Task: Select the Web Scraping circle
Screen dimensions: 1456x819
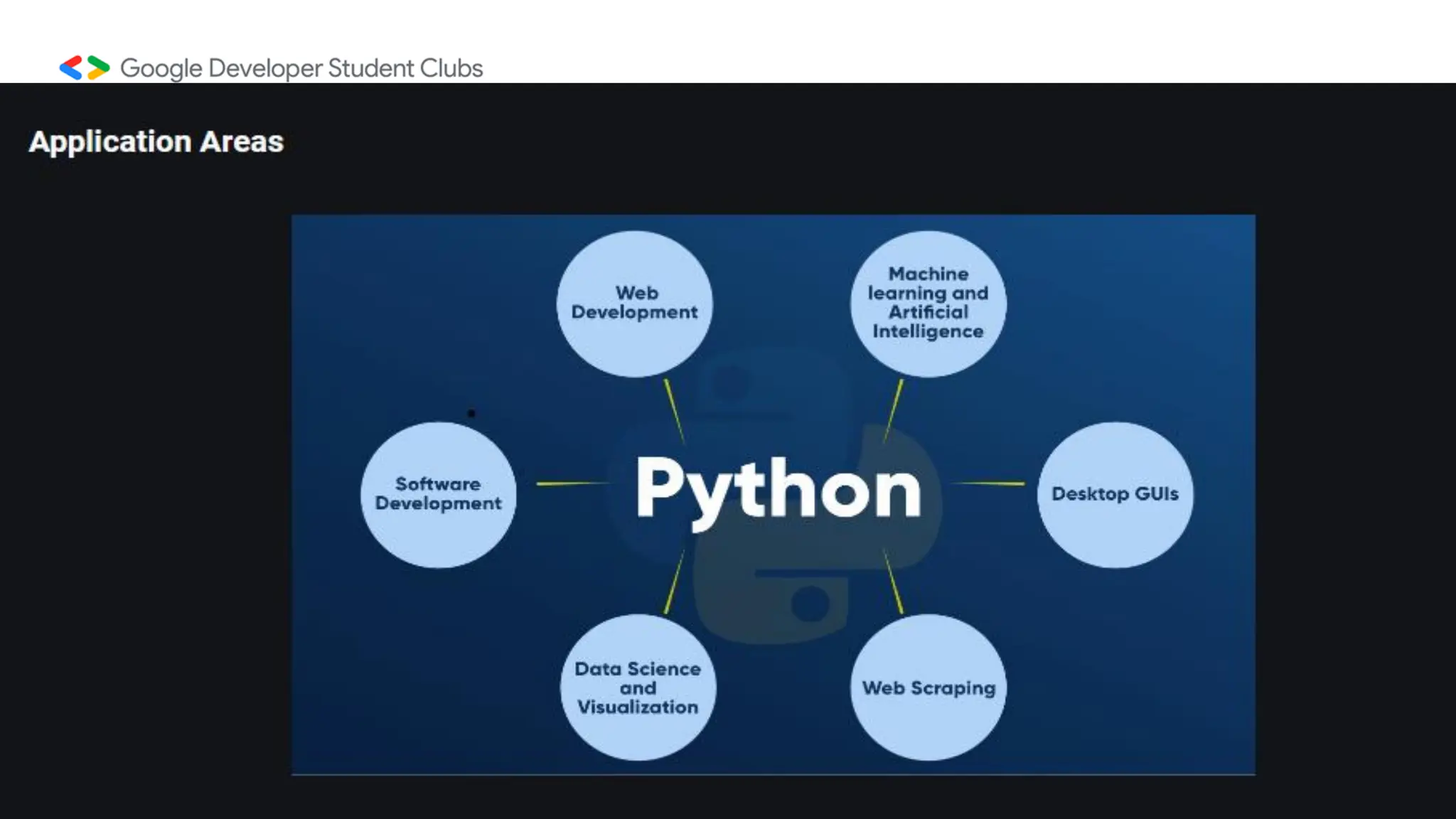Action: coord(928,687)
